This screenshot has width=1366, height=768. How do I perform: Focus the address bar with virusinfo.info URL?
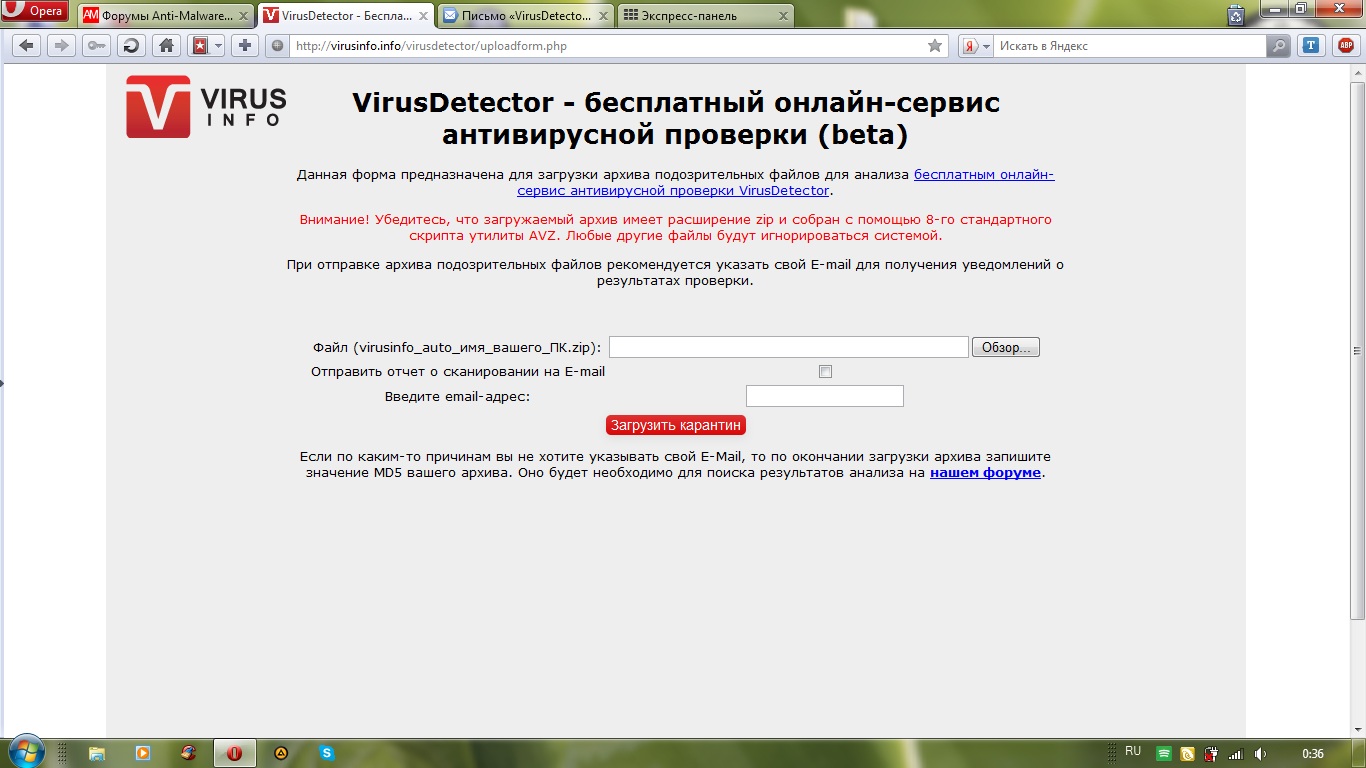[x=608, y=46]
